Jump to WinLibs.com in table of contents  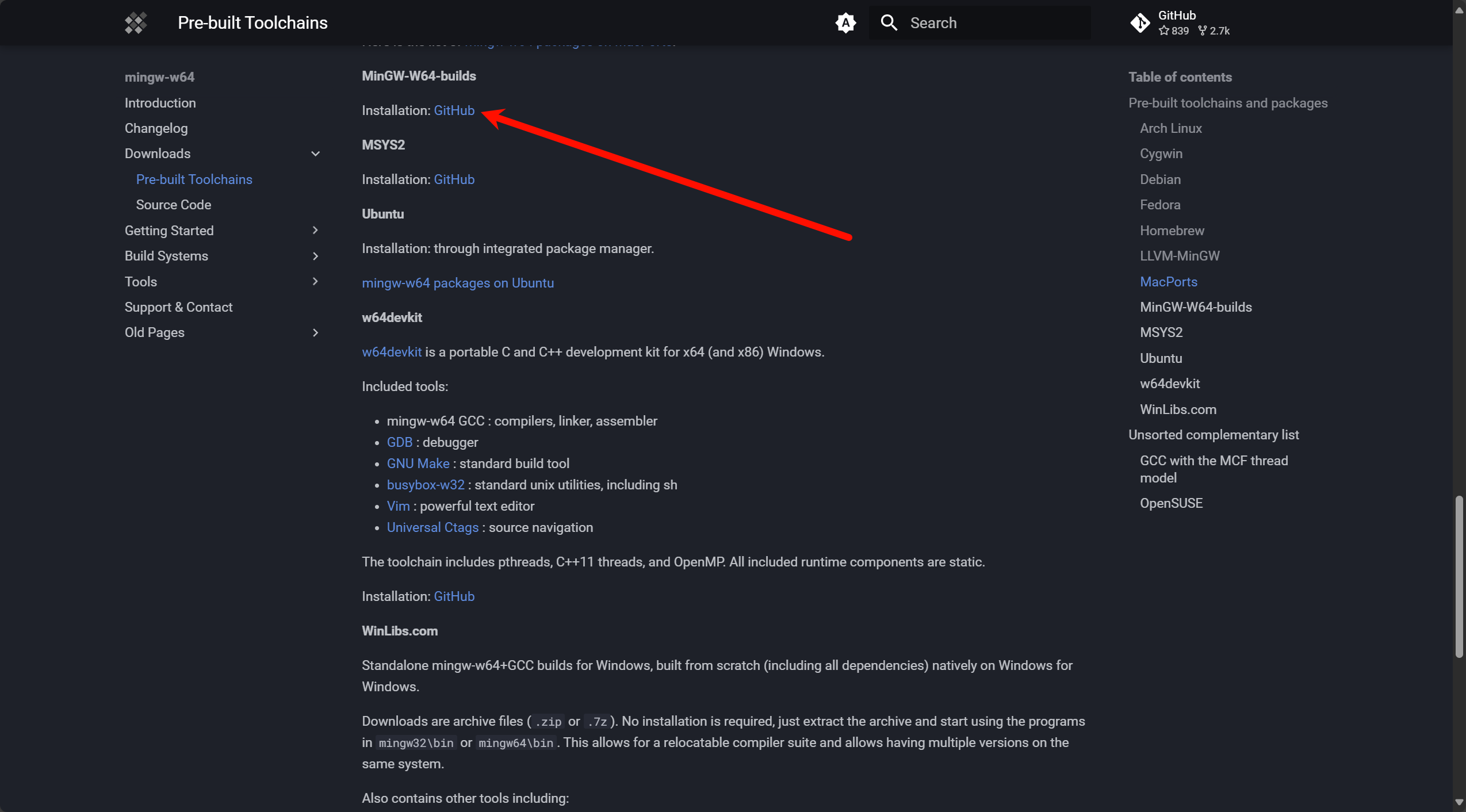point(1178,409)
